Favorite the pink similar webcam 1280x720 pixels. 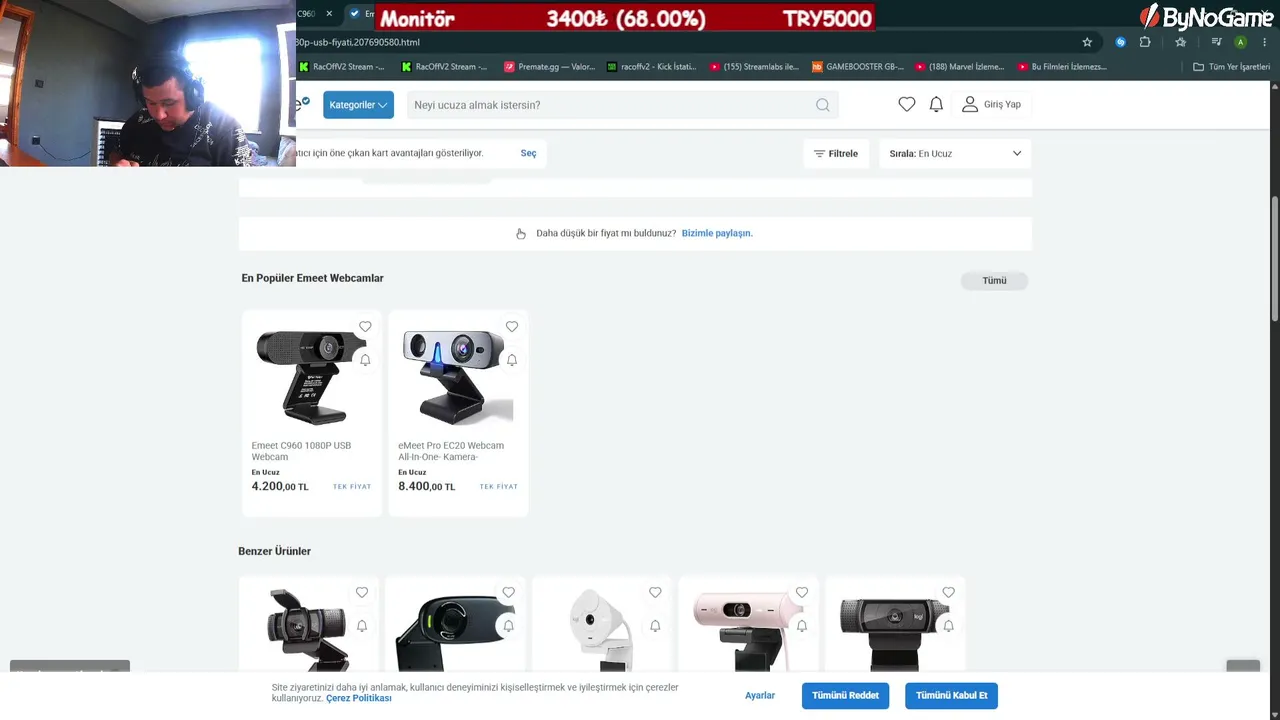point(802,593)
